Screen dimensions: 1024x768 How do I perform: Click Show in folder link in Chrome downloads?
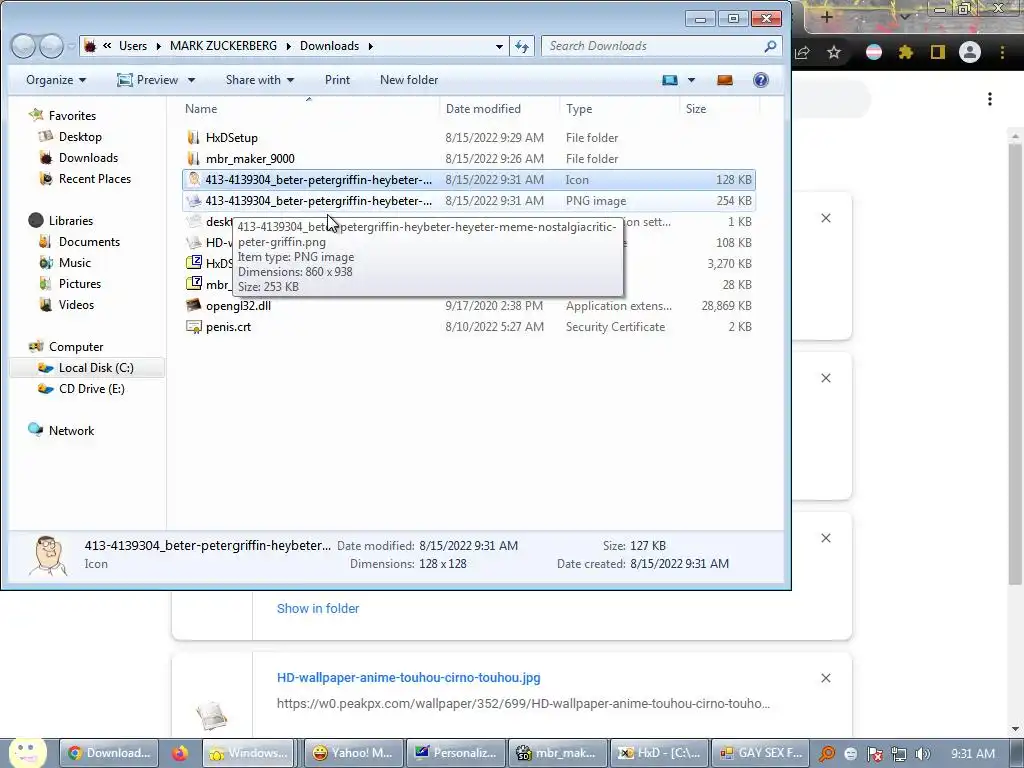[317, 608]
